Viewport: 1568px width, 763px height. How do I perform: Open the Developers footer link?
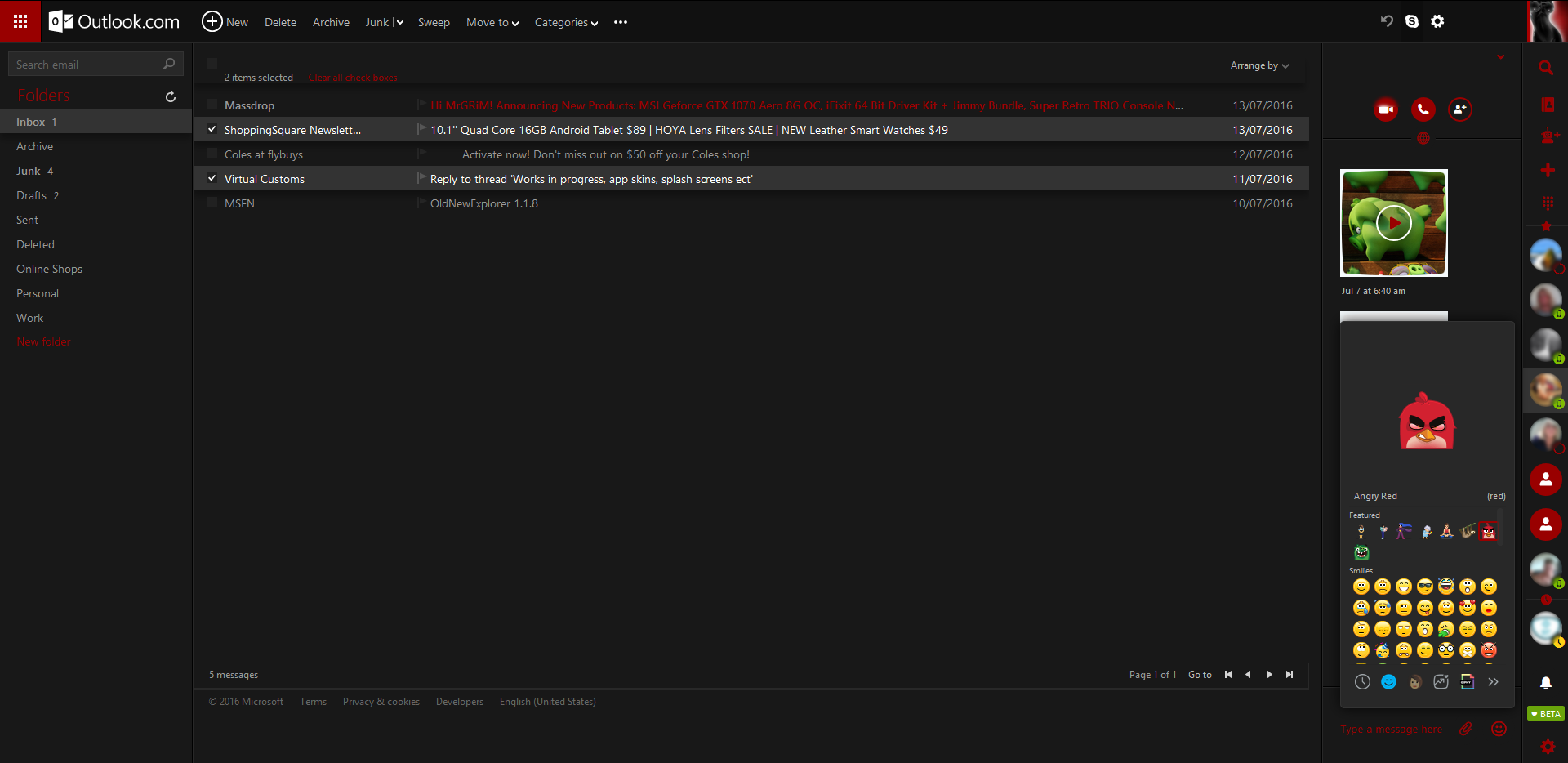coord(460,702)
